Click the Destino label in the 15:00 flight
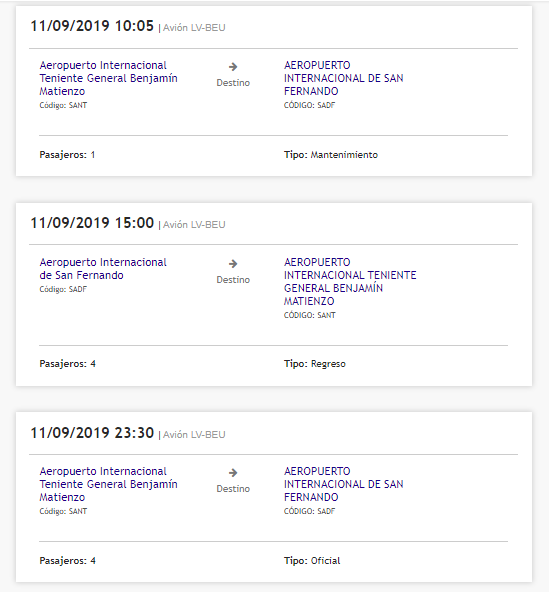The width and height of the screenshot is (549, 592). (233, 280)
